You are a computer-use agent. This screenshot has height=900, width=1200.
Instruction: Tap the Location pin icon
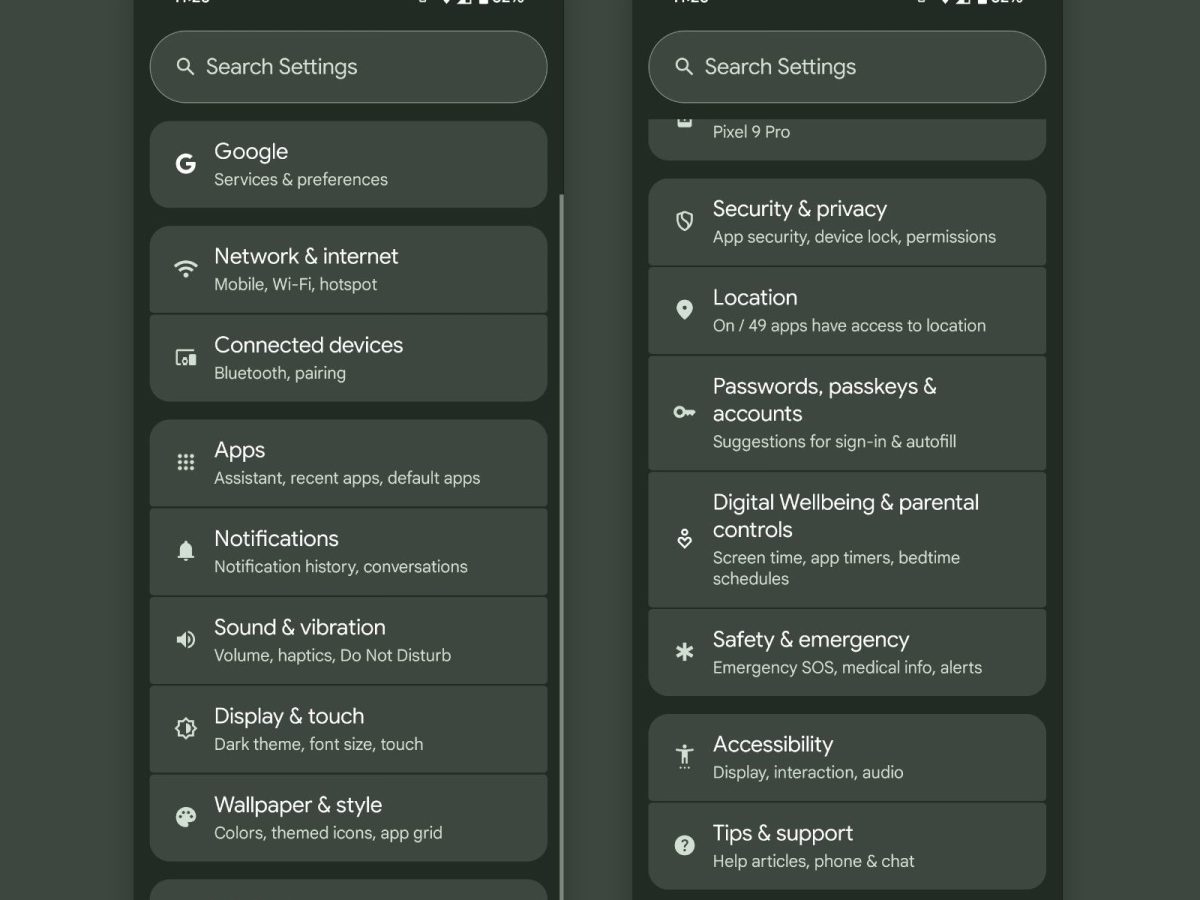tap(684, 310)
